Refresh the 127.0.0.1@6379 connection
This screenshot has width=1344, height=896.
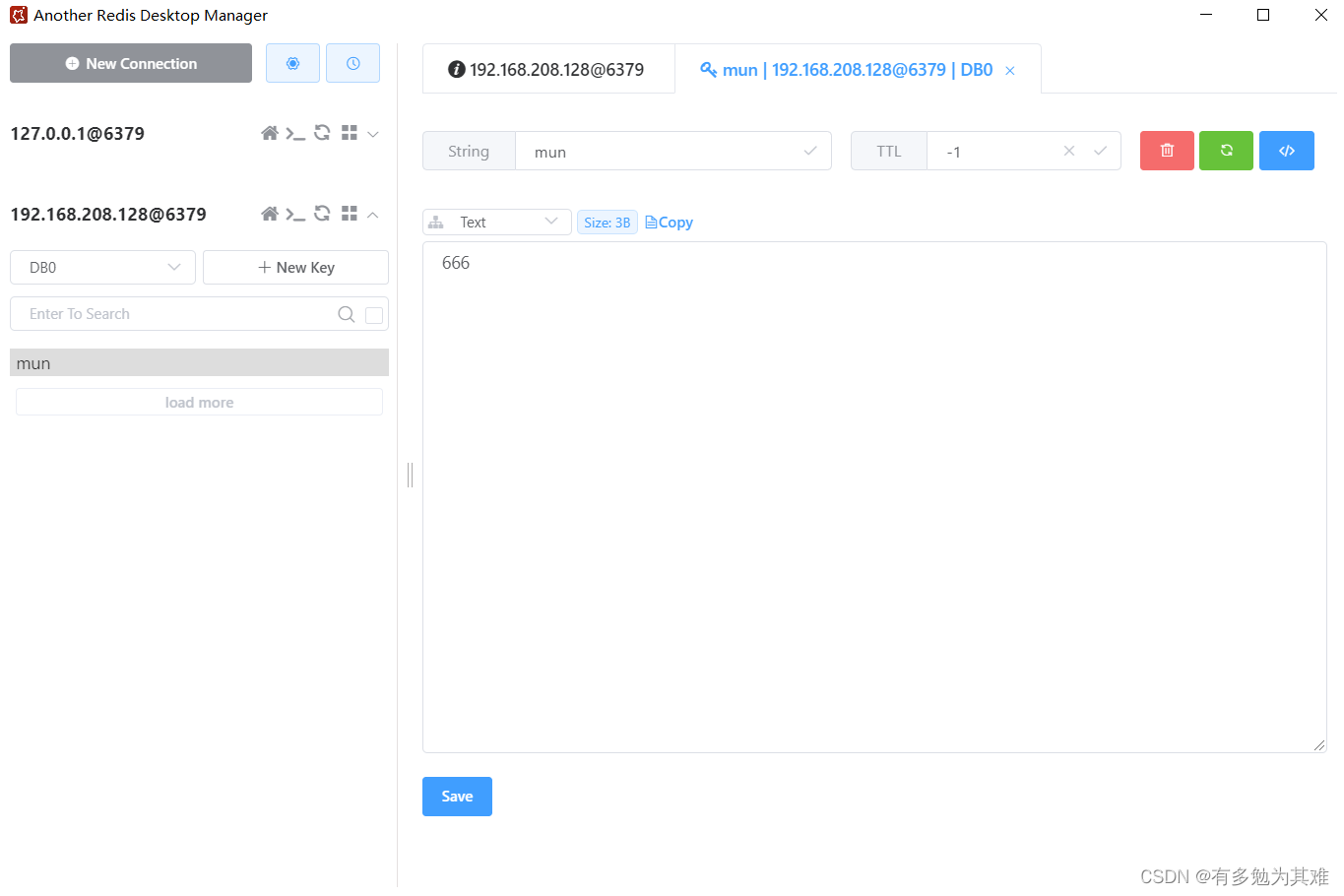tap(322, 133)
